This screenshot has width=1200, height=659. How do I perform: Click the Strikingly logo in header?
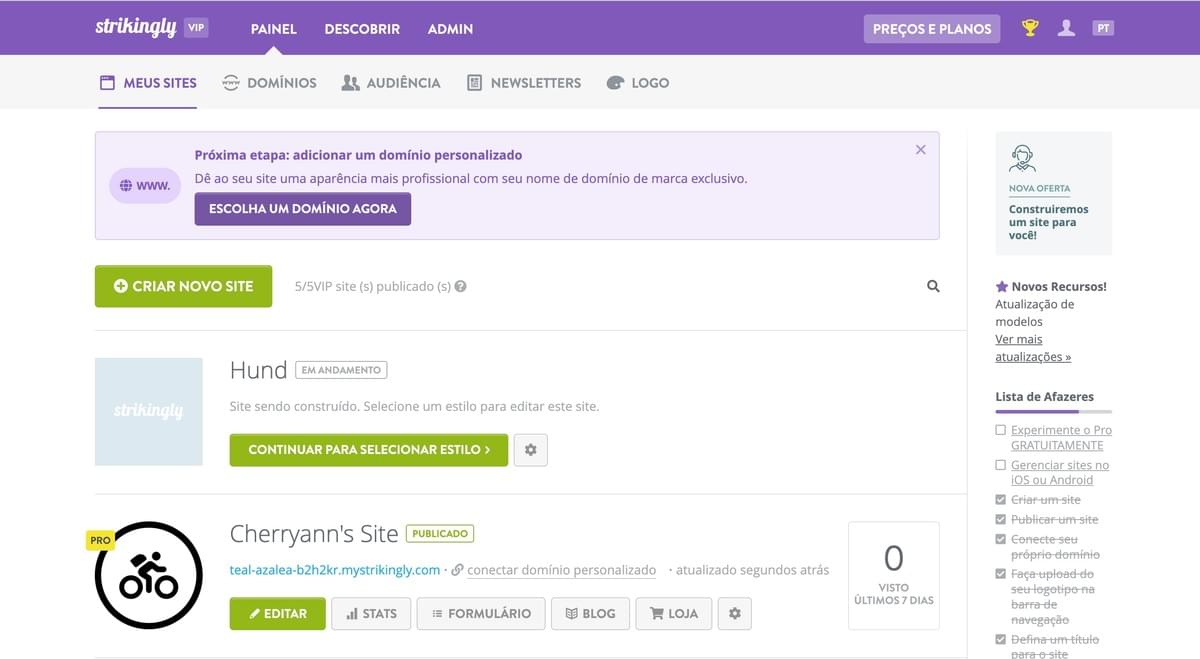pos(136,27)
